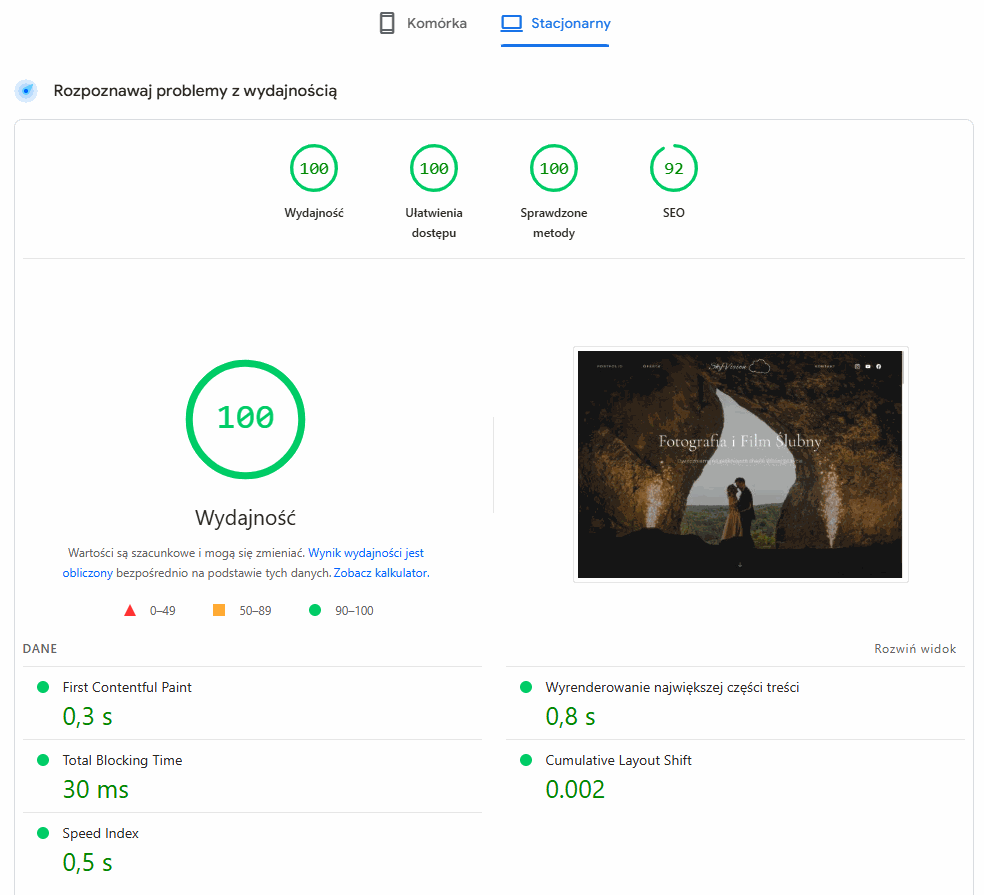Click the 0,8 s value

click(570, 717)
